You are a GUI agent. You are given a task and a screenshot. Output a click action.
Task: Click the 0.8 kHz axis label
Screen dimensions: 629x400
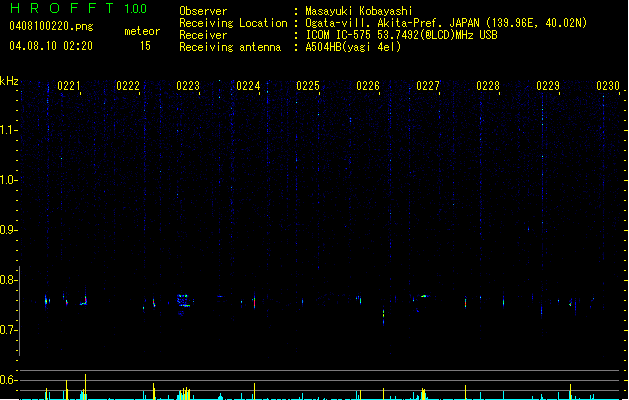8,280
